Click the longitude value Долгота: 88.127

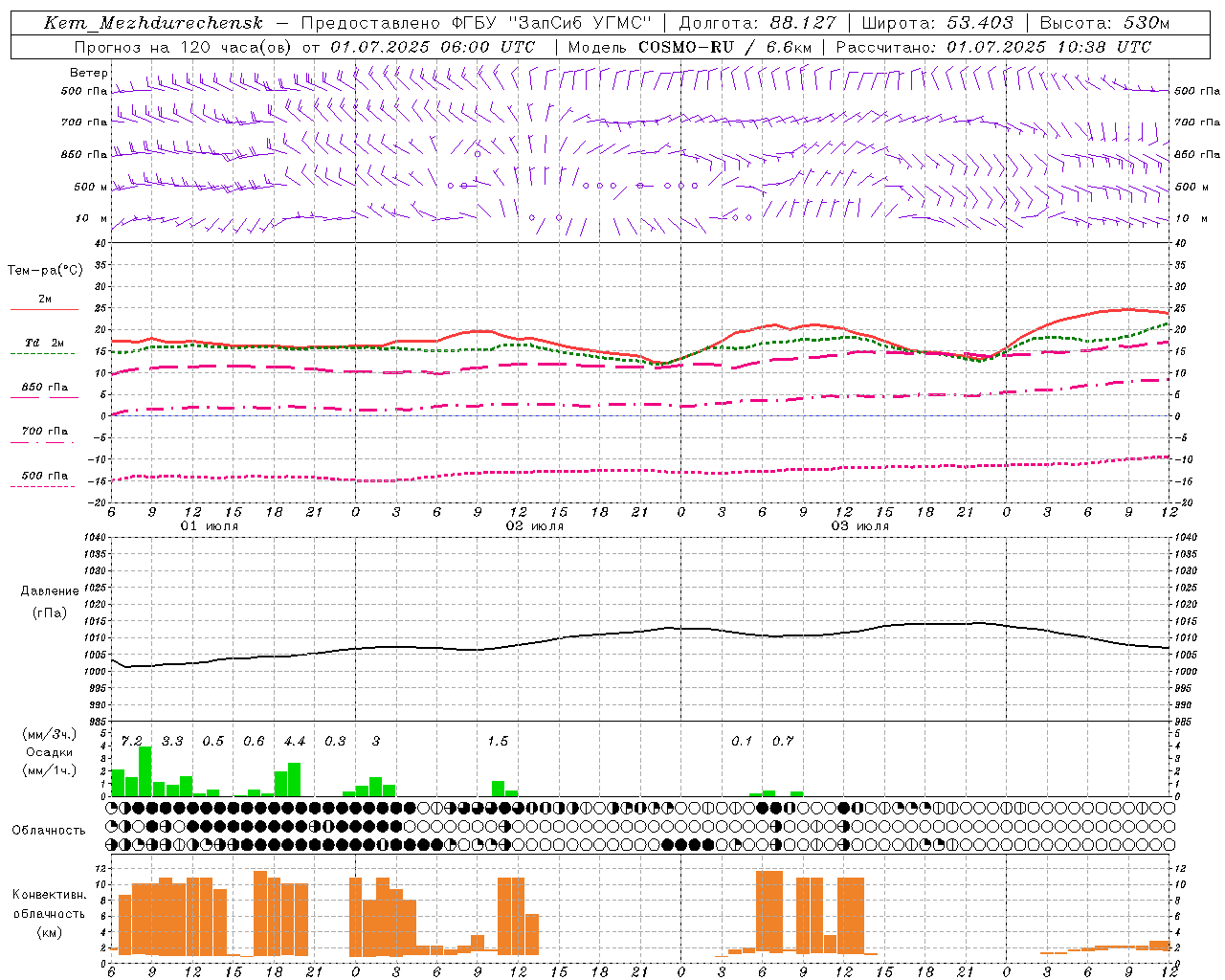click(757, 23)
